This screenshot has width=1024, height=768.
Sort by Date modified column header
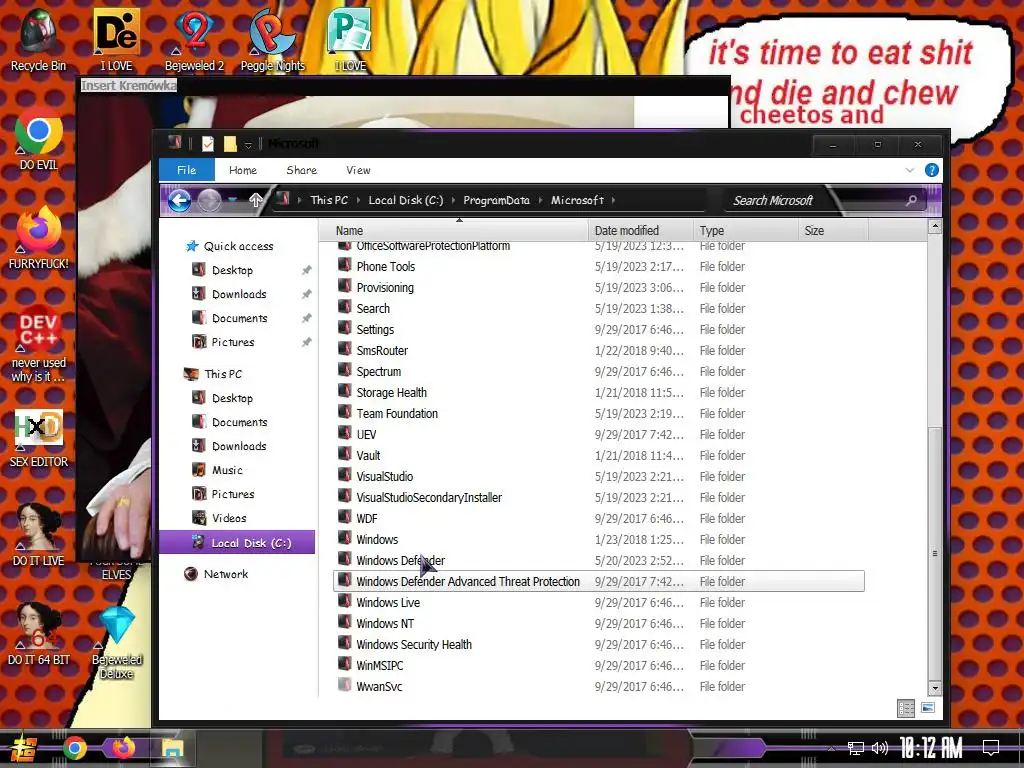coord(640,231)
